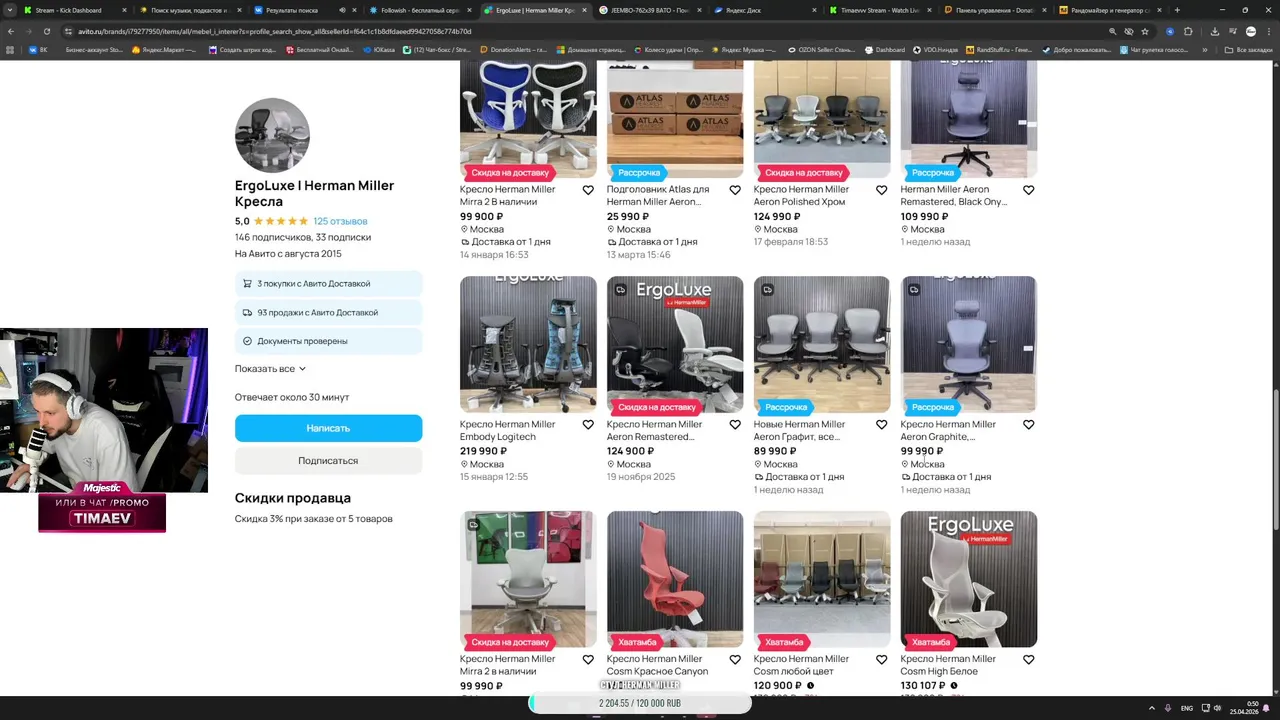
Task: Favorite the Aeron Graphite 99 990 ₽ listing
Action: click(x=1029, y=425)
